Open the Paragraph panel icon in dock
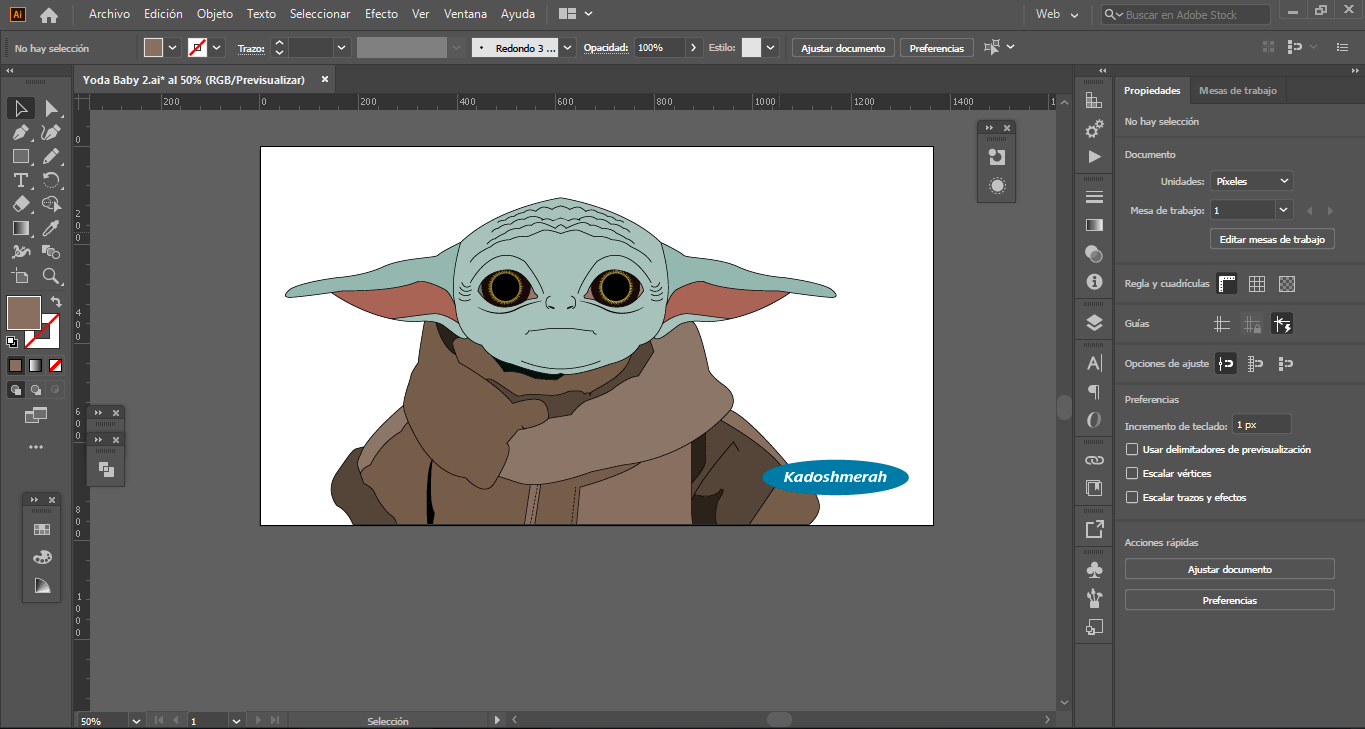This screenshot has height=729, width=1365. 1094,391
